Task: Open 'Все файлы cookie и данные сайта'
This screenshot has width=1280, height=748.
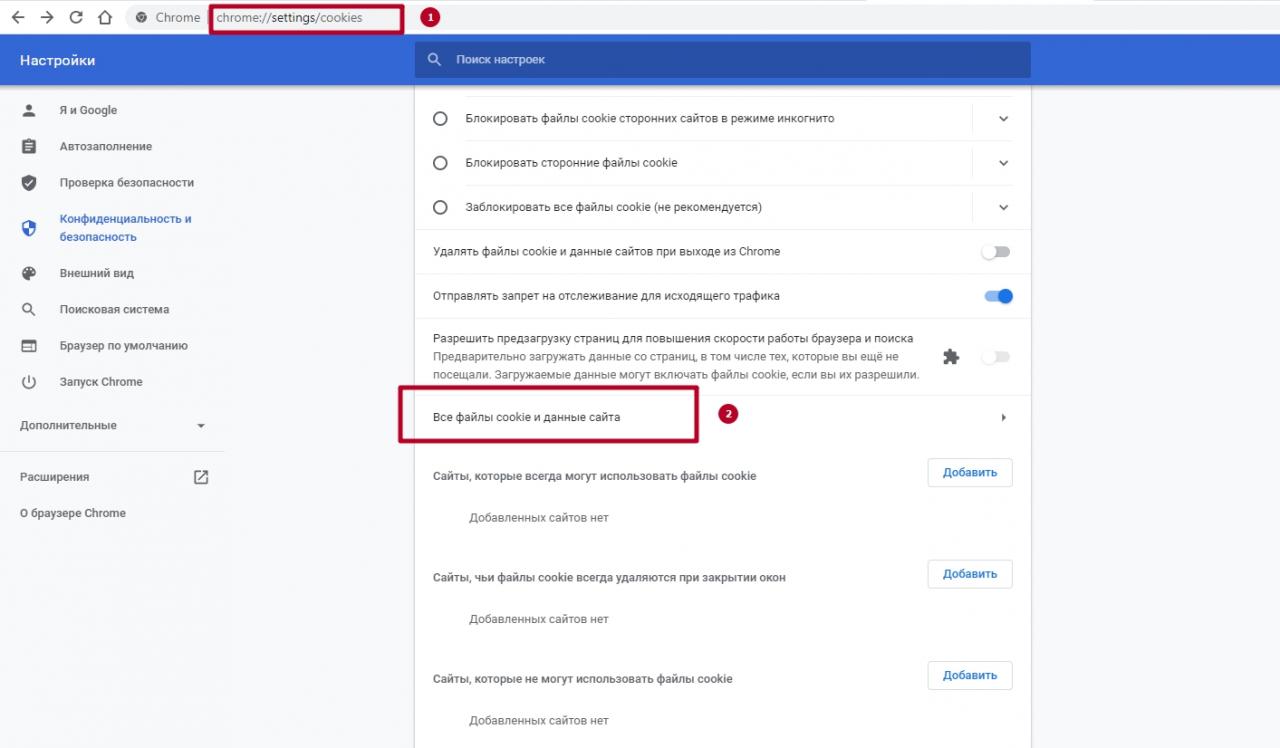Action: pyautogui.click(x=550, y=417)
